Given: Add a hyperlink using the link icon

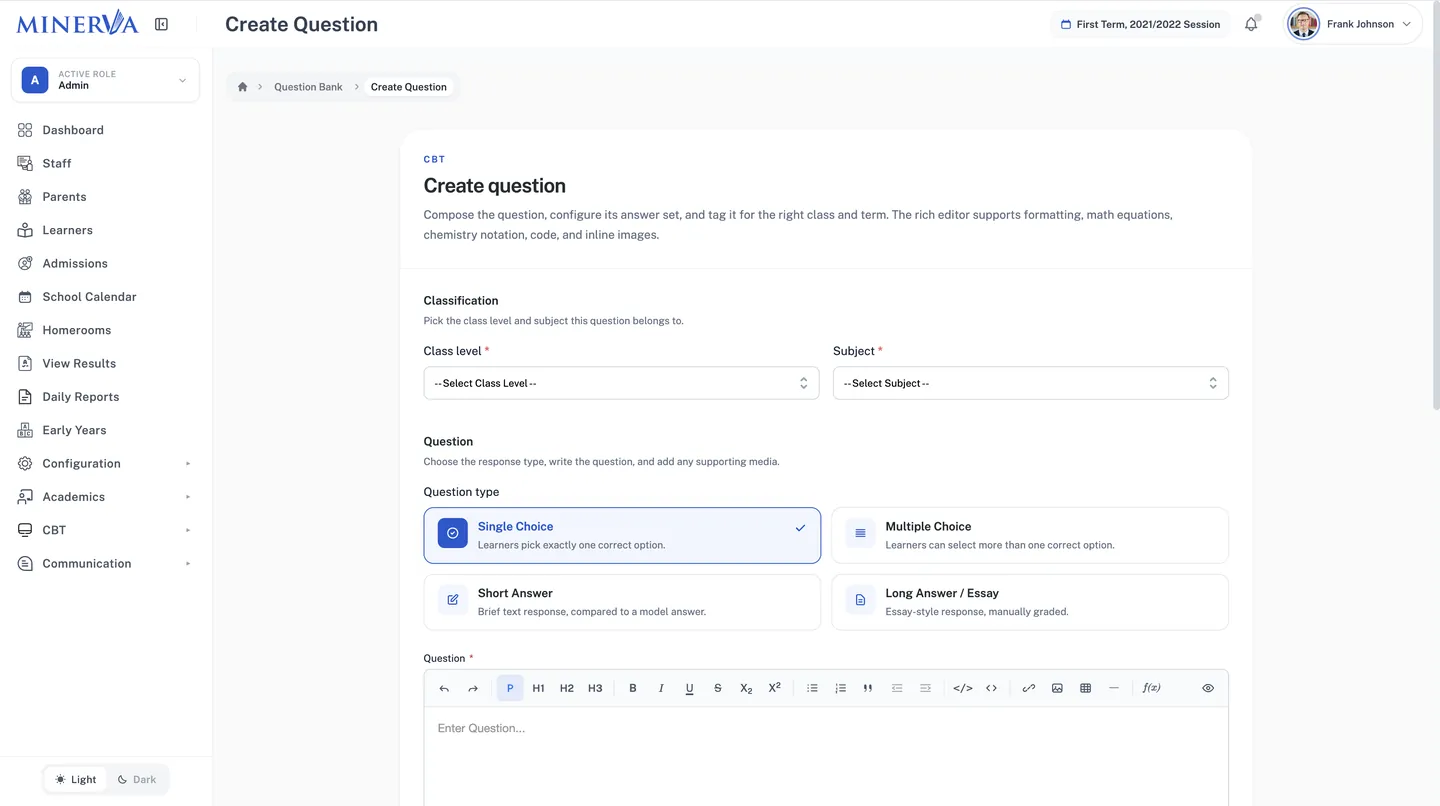Looking at the screenshot, I should (1028, 688).
